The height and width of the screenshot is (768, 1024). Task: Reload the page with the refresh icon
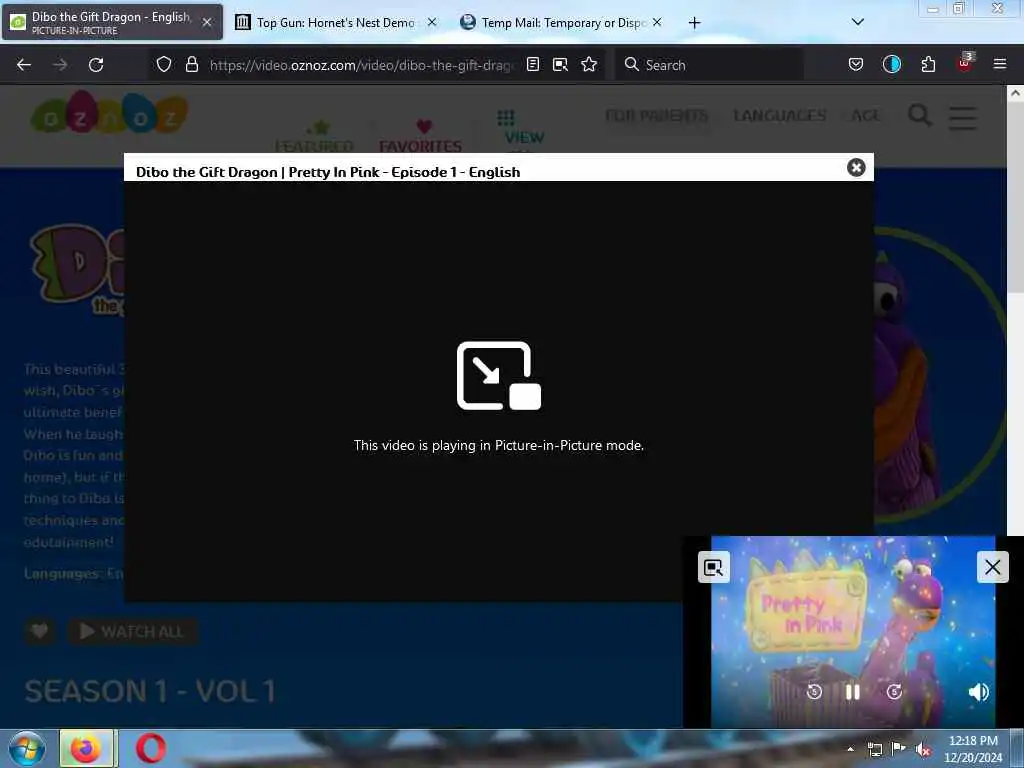(96, 65)
